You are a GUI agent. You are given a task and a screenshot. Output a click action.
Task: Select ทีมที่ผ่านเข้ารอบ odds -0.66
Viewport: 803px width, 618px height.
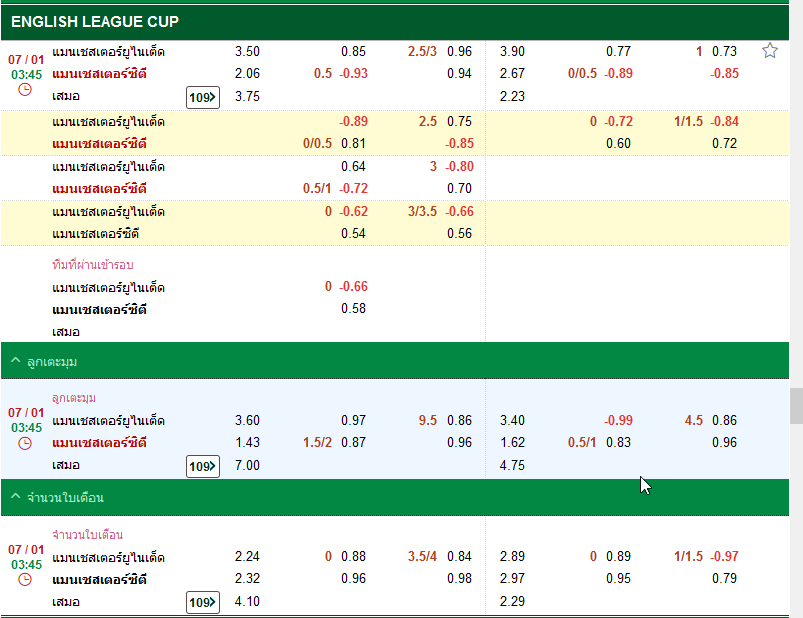[x=353, y=287]
